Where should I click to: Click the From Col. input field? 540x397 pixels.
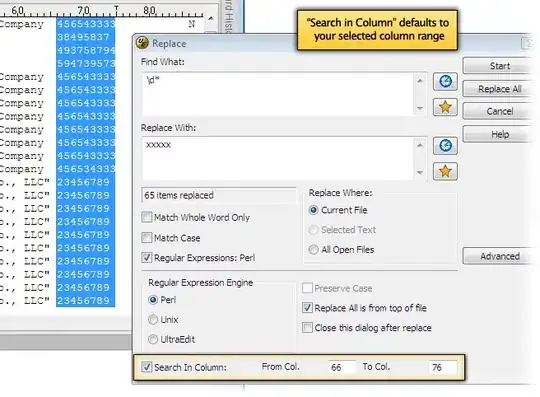click(x=342, y=367)
